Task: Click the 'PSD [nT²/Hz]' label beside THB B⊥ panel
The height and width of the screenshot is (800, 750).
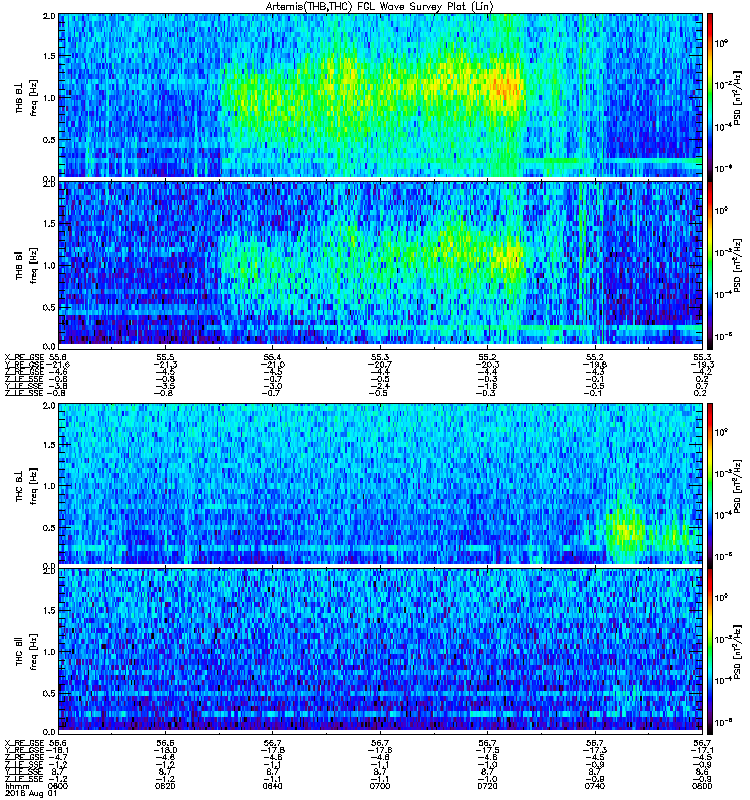Action: click(737, 98)
